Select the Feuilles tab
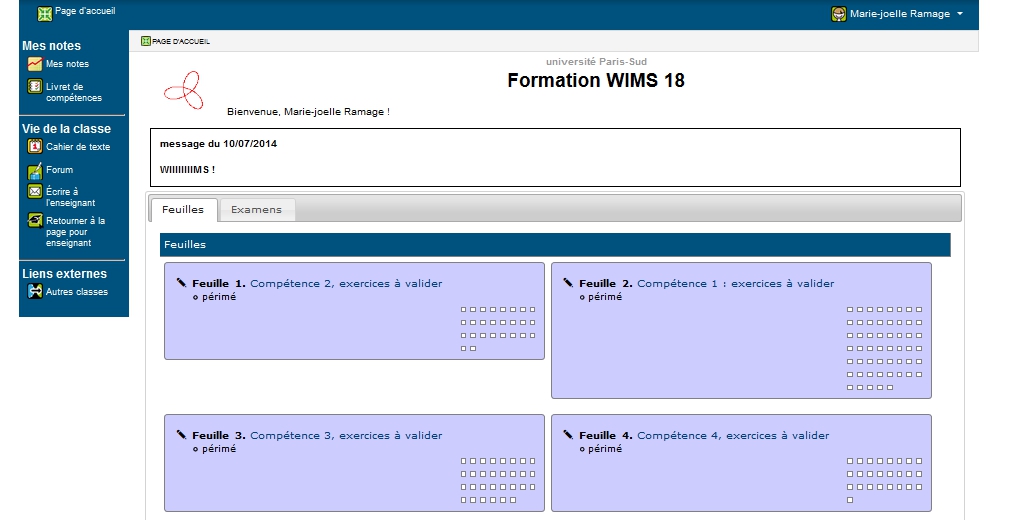This screenshot has width=1018, height=520. tap(183, 210)
